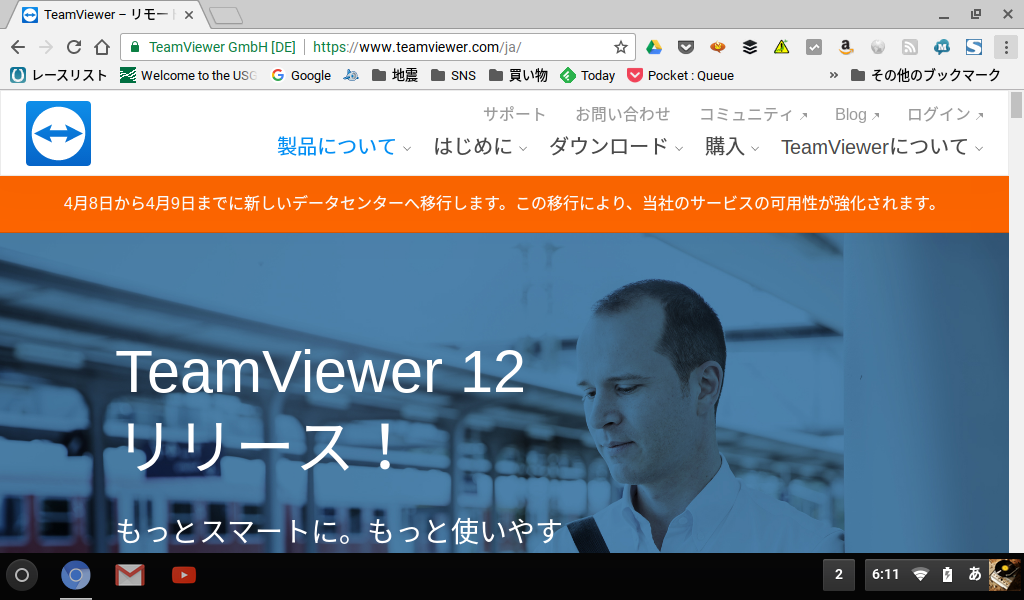Click the page vertical scrollbar thumb

1016,105
